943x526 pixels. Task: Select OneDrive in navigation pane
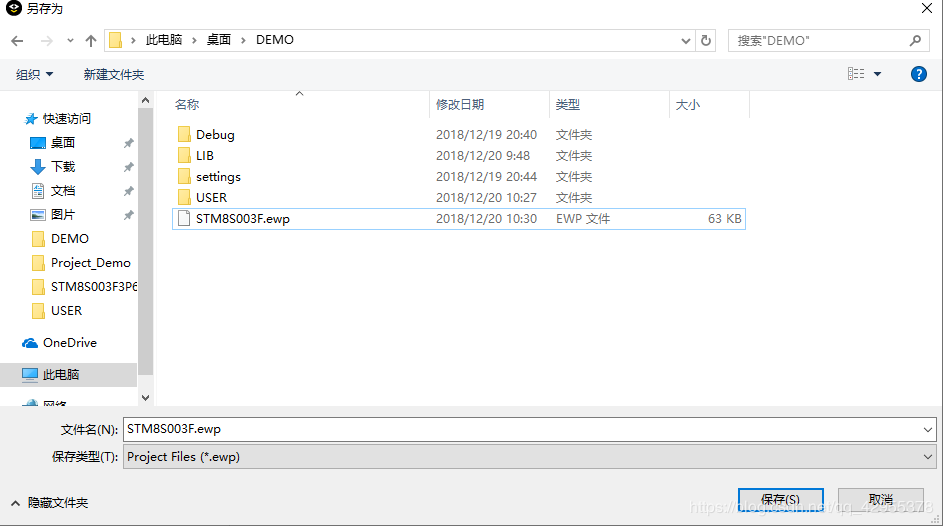click(69, 343)
